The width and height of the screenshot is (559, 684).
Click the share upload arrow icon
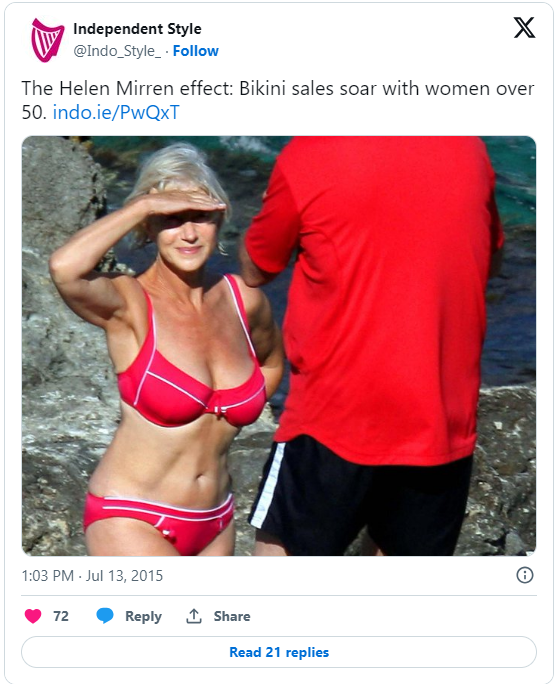coord(194,616)
